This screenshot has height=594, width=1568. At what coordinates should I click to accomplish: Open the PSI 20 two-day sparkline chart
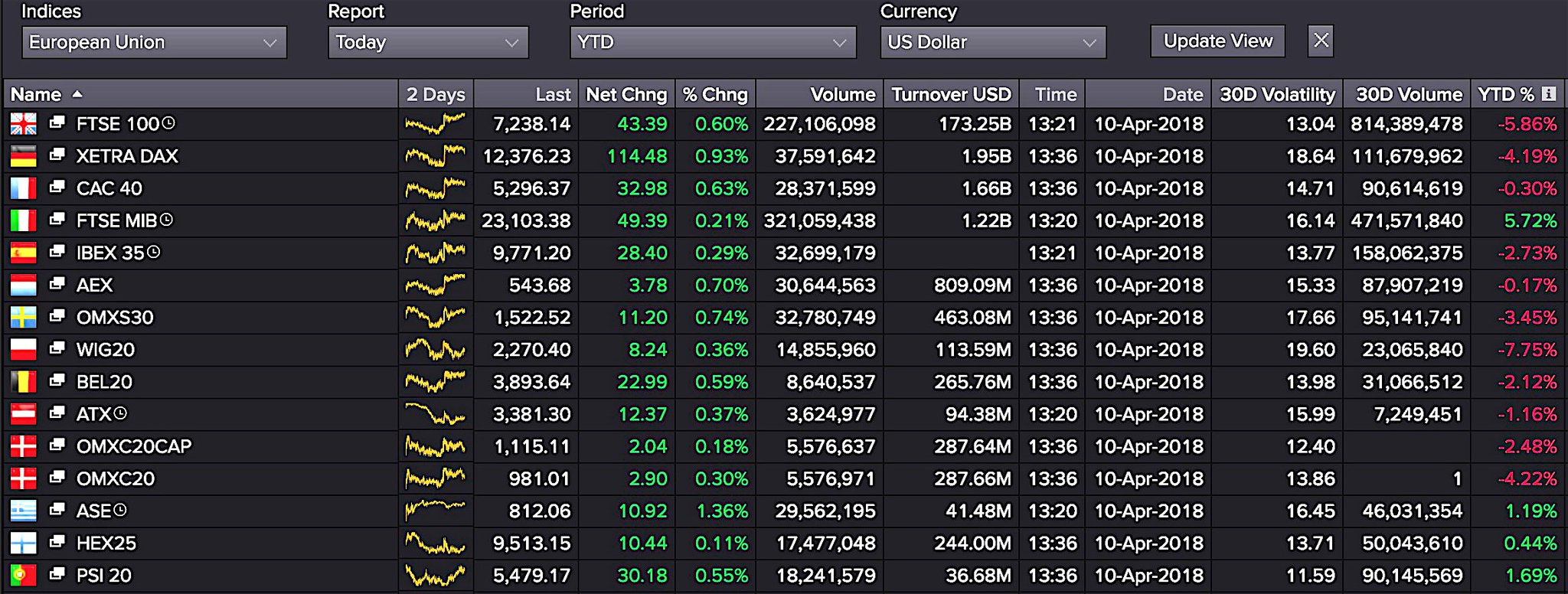point(435,575)
